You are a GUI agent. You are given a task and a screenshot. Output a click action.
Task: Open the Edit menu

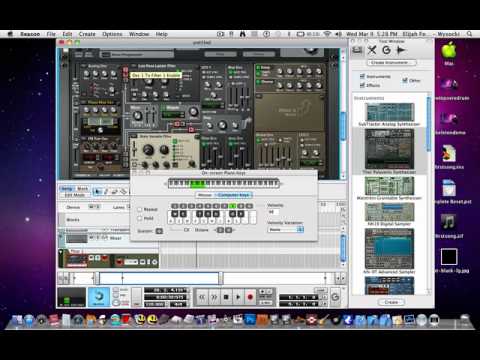pyautogui.click(x=67, y=34)
